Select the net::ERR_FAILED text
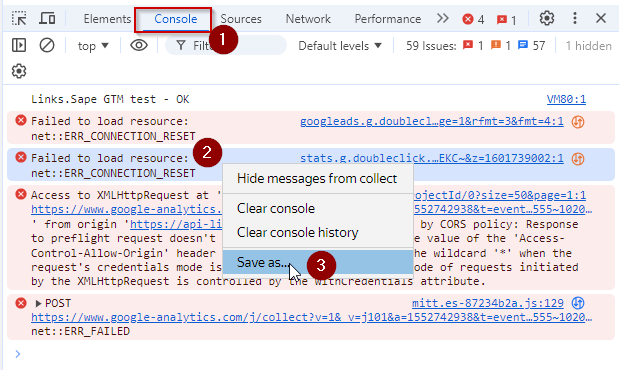Image resolution: width=619 pixels, height=370 pixels. coord(81,331)
